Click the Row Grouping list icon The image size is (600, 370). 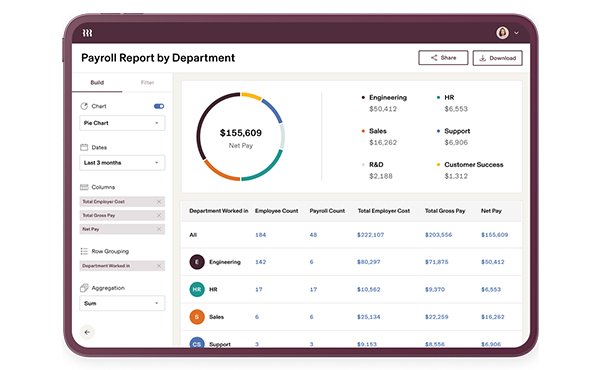[84, 251]
